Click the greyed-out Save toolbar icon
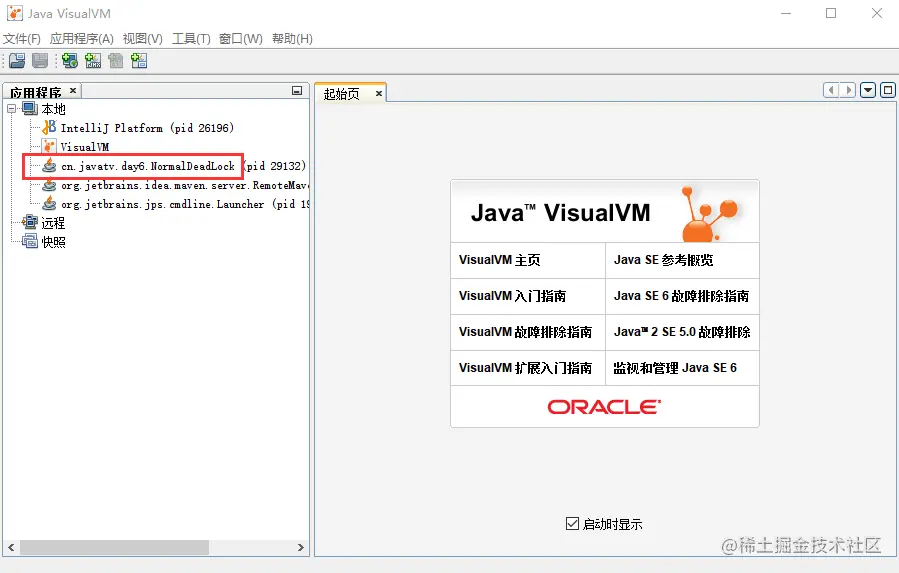This screenshot has width=899, height=573. click(40, 61)
